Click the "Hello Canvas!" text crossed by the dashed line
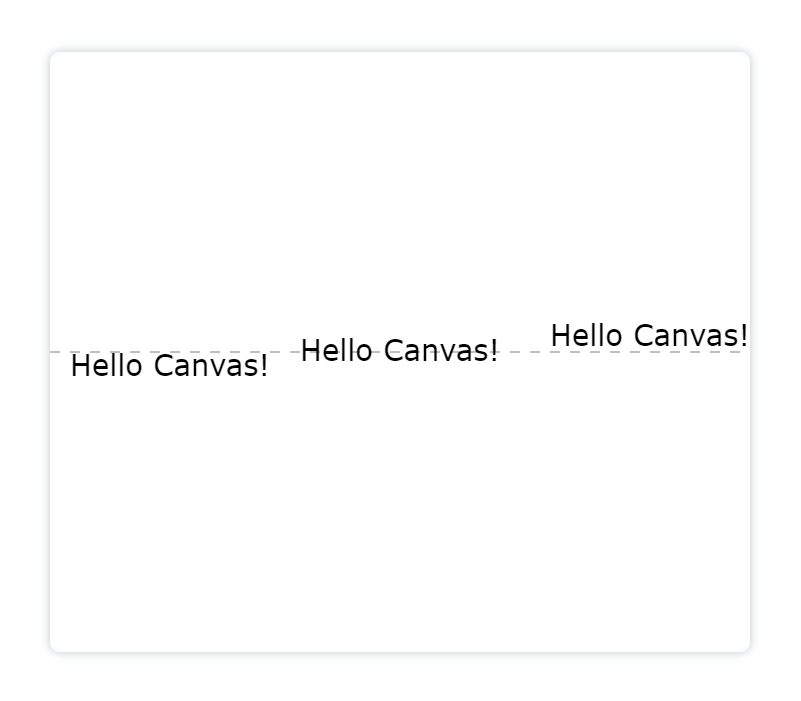801x701 pixels. [399, 350]
